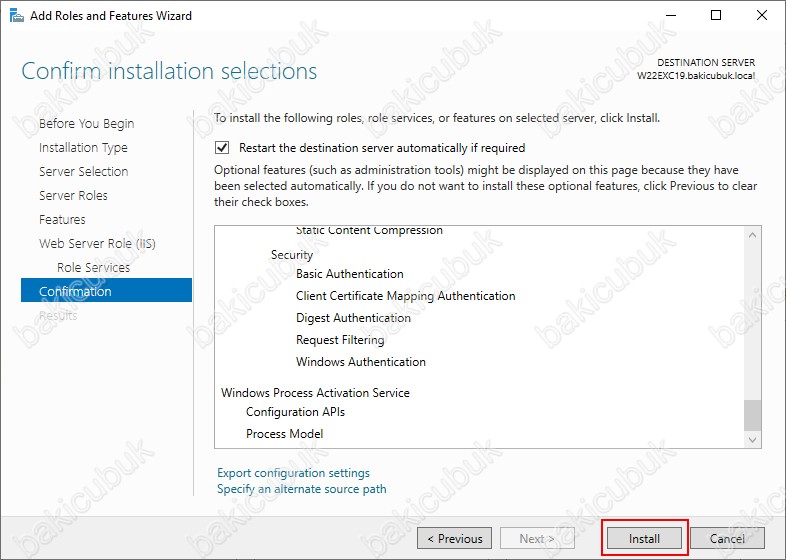Open the Web Server Role (IIS) step
Screen dimensions: 786x560
coord(97,244)
